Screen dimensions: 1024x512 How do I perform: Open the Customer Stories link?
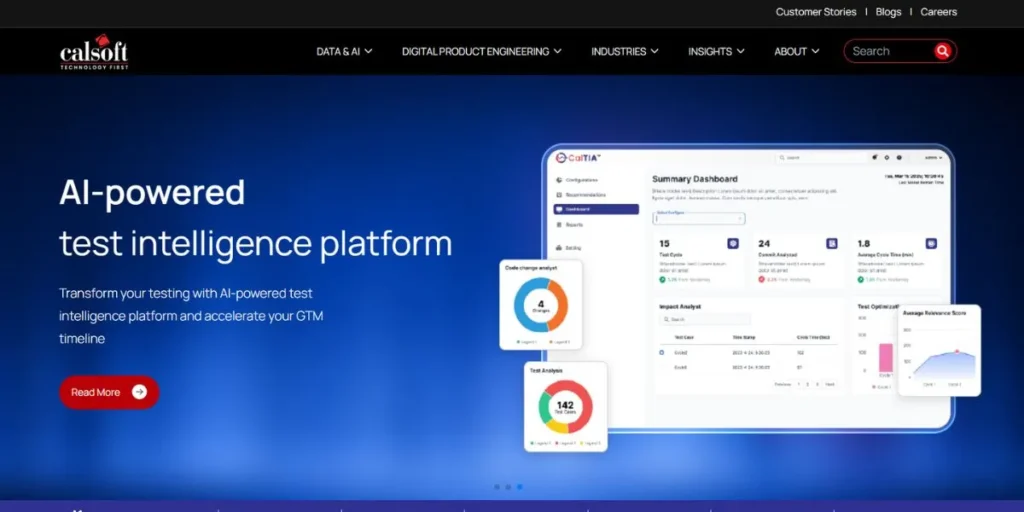[x=816, y=12]
